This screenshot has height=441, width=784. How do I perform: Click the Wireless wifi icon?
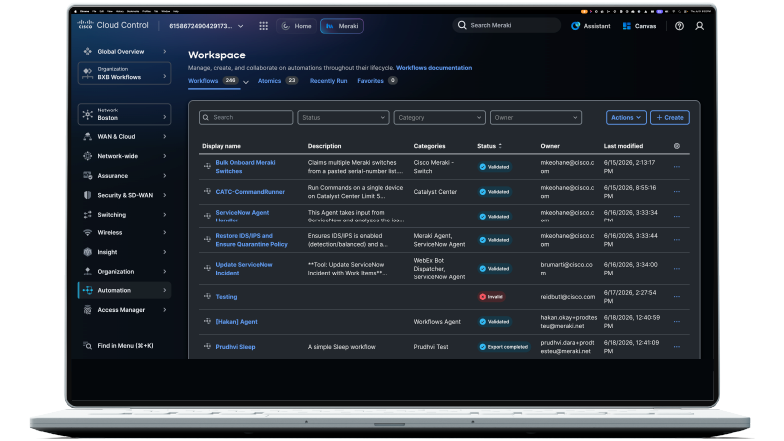pyautogui.click(x=88, y=232)
